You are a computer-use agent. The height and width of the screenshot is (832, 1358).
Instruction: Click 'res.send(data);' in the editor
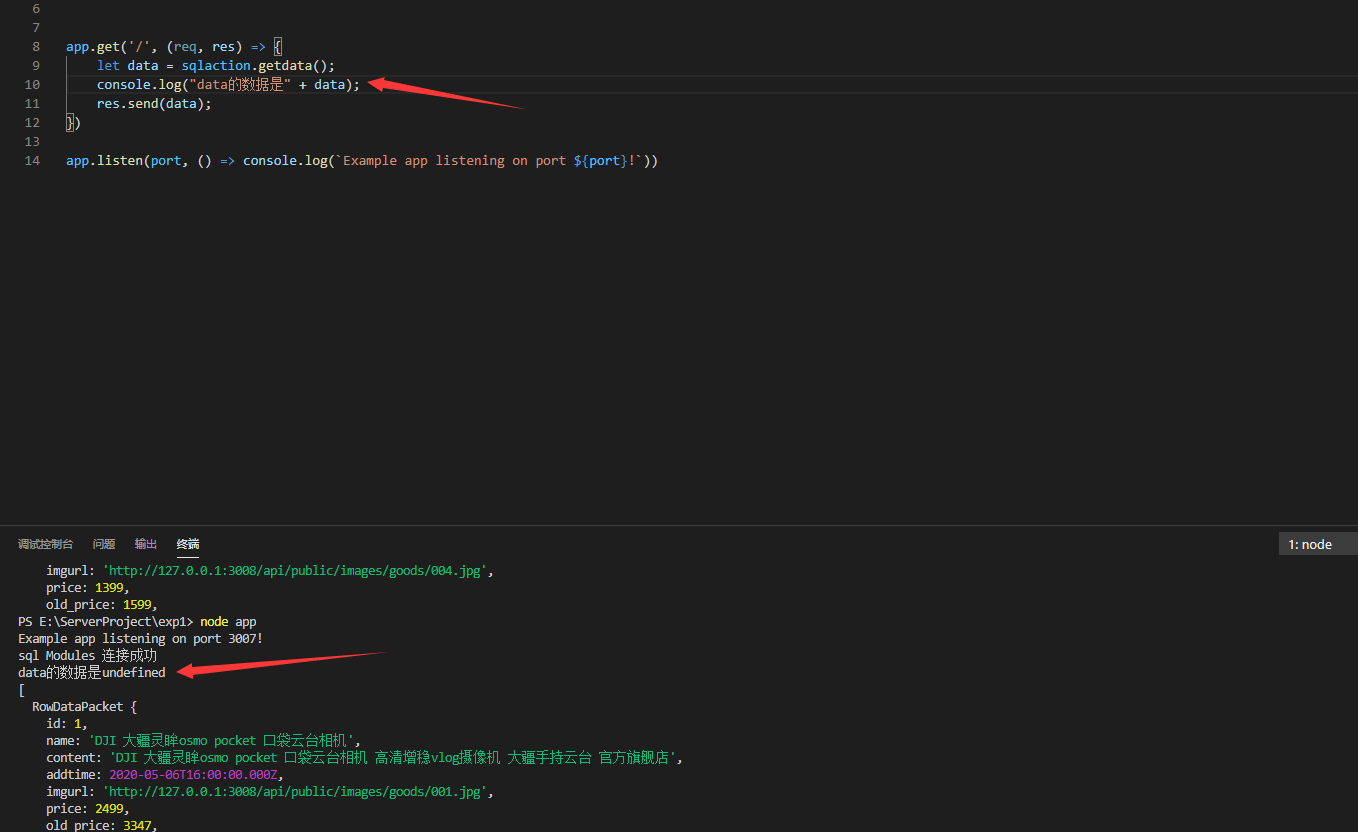pos(154,104)
